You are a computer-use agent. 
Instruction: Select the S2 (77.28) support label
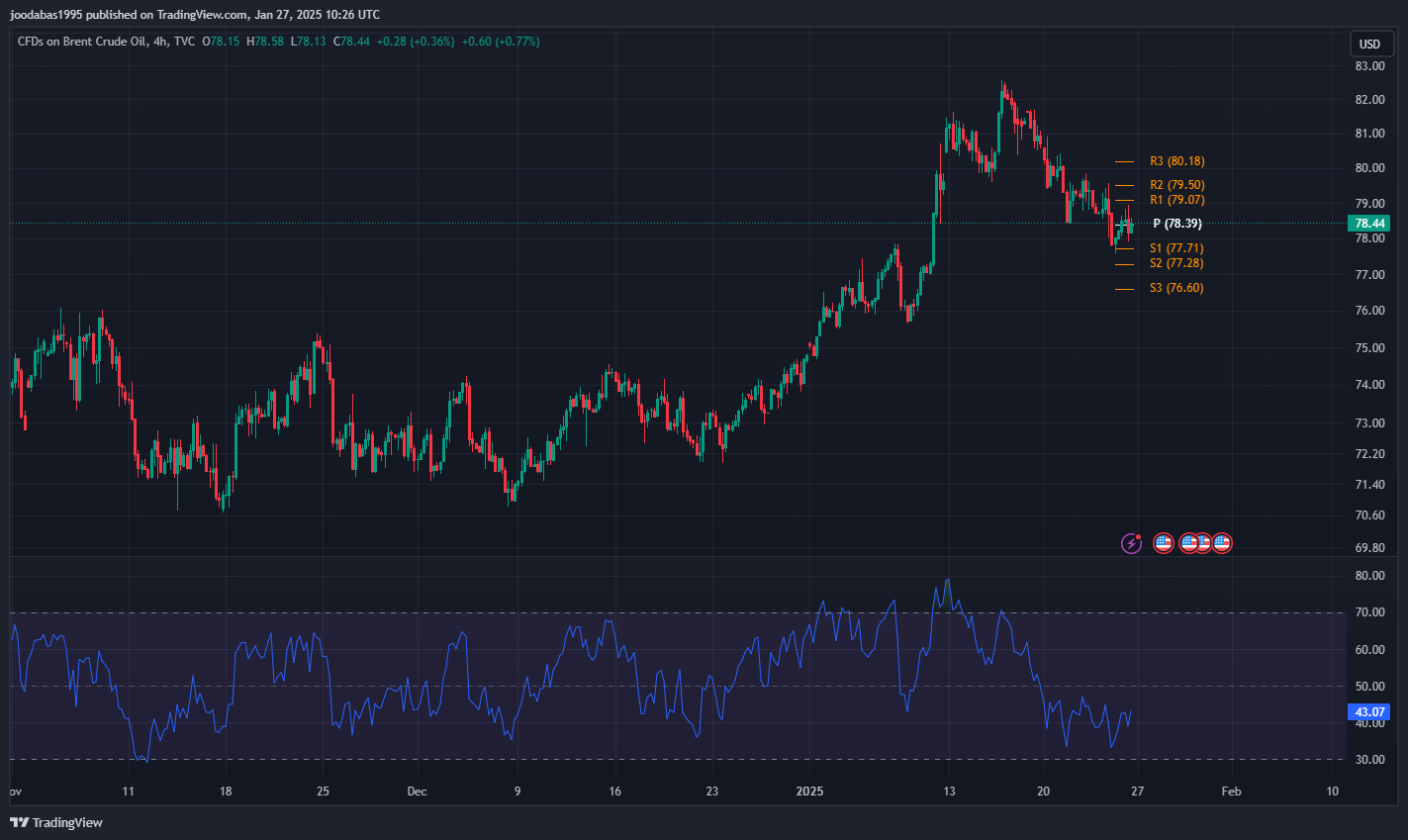click(1176, 263)
